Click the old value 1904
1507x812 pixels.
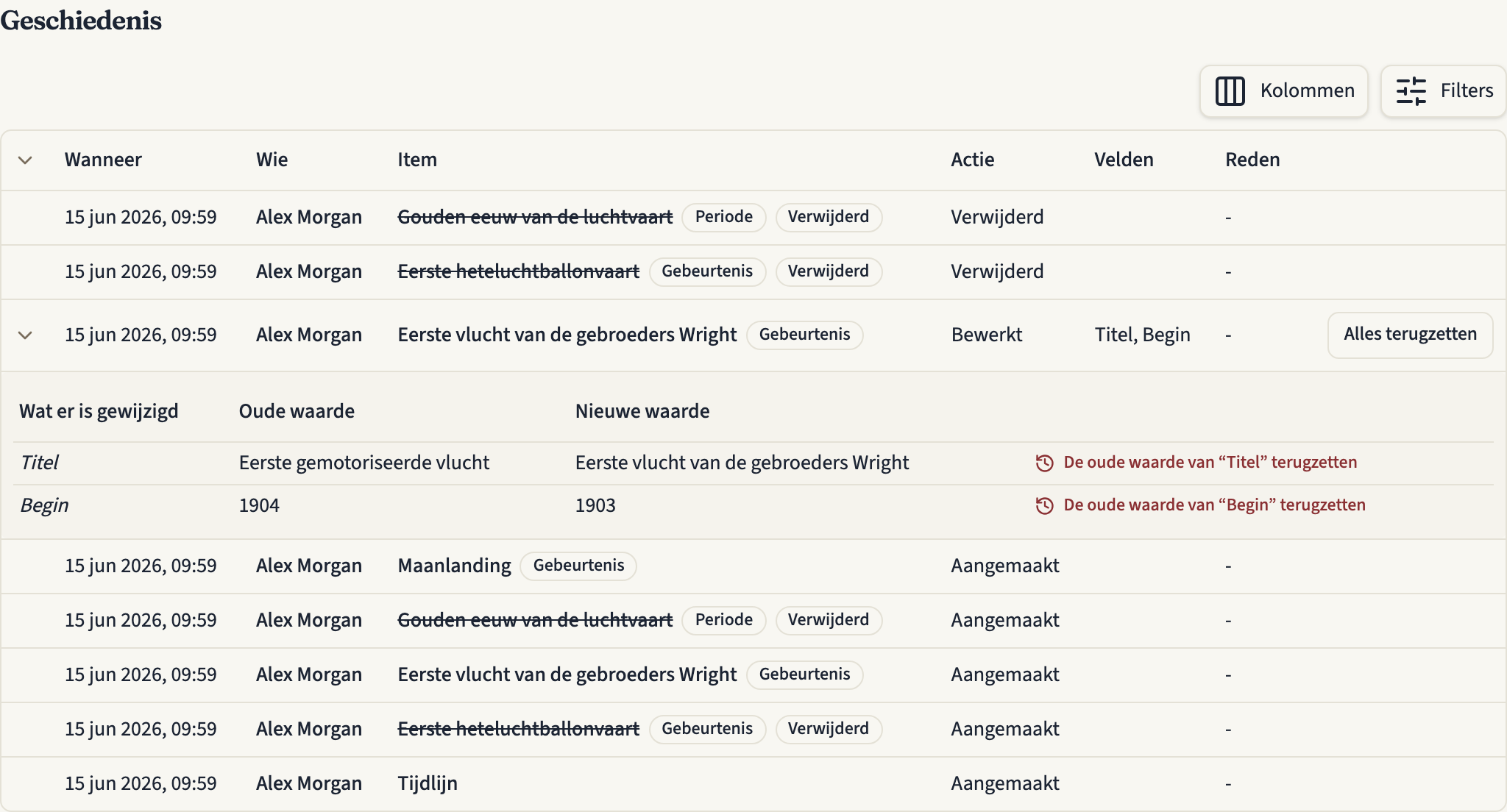click(259, 505)
